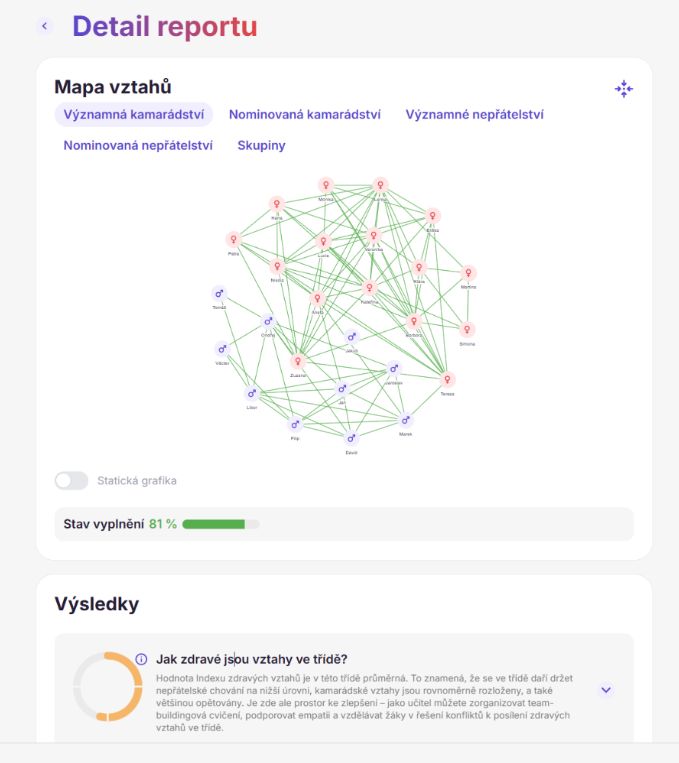Switch to Nominovaná kamarádství tab

pyautogui.click(x=305, y=115)
